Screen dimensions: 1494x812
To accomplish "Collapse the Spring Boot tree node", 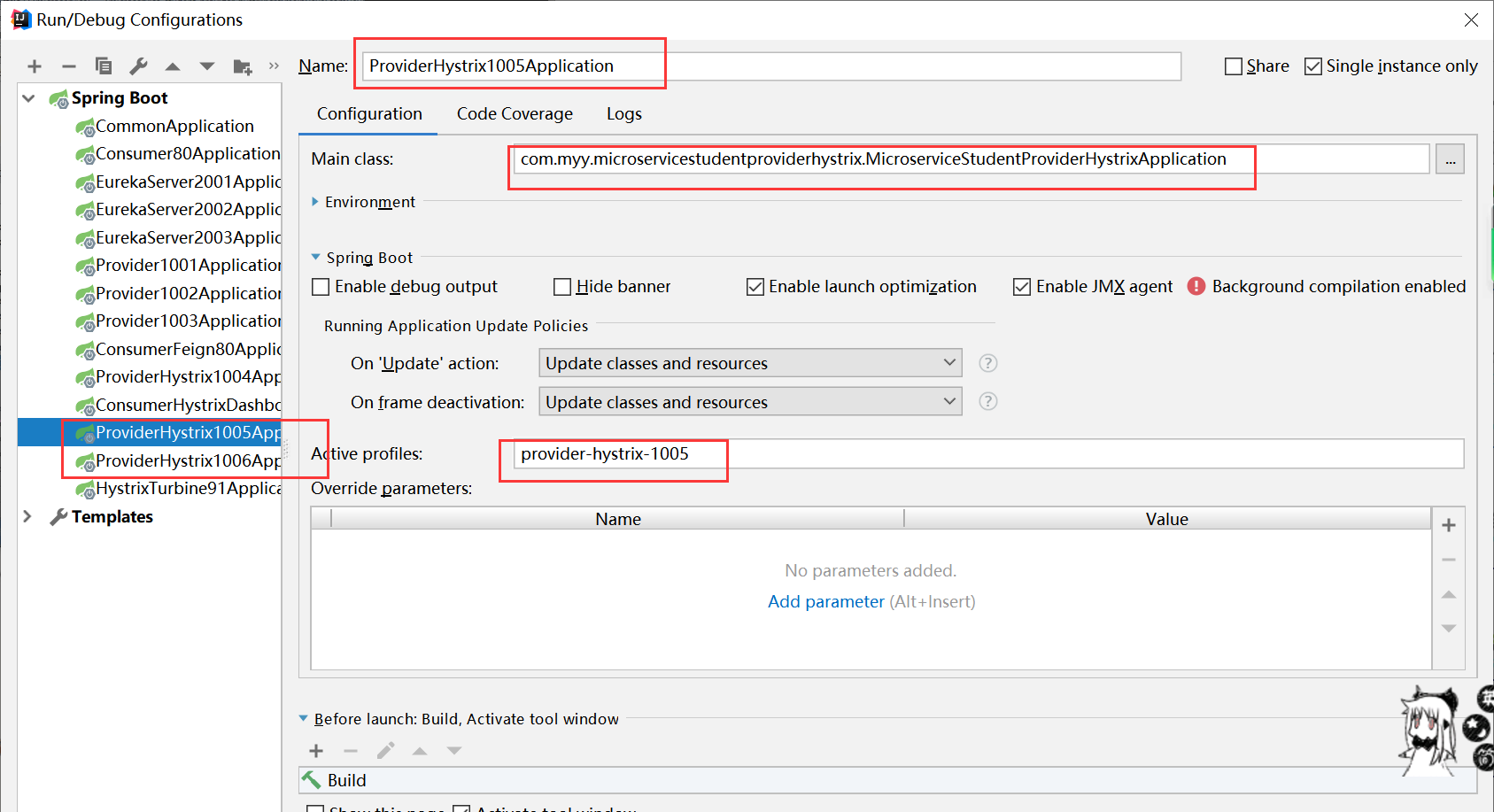I will (x=28, y=98).
